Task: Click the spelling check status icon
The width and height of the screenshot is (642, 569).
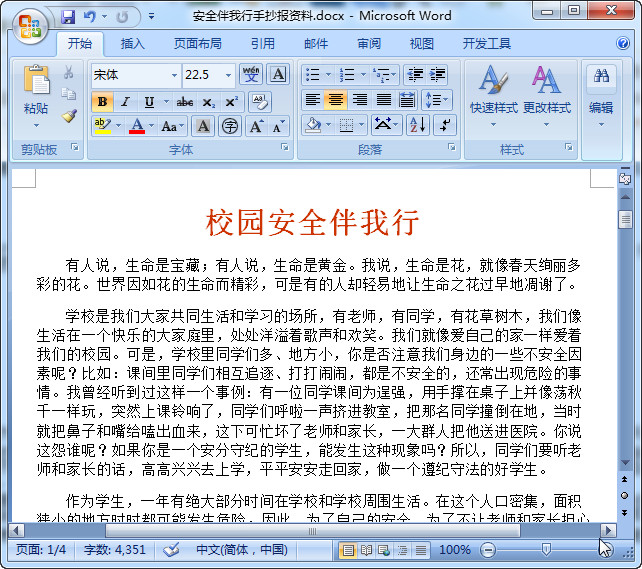Action: 171,549
